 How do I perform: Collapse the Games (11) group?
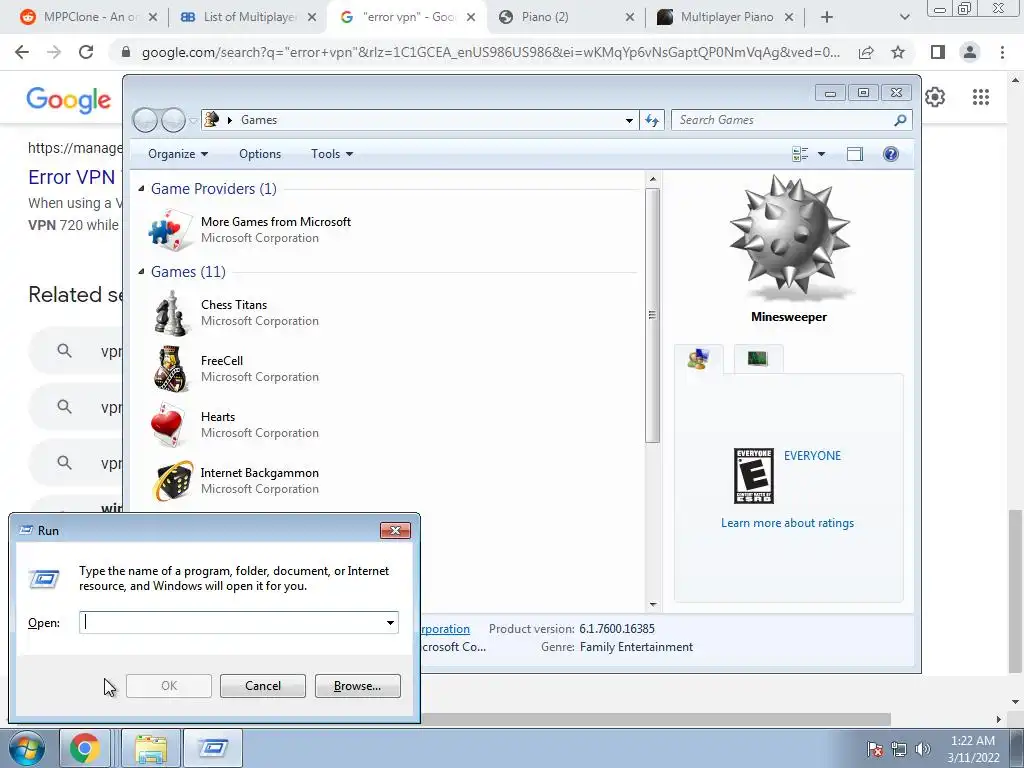141,272
